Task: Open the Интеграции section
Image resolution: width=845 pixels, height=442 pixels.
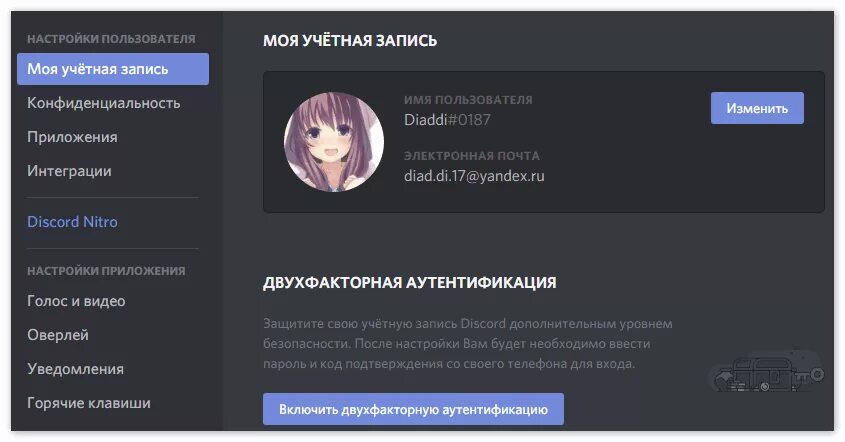Action: 69,171
